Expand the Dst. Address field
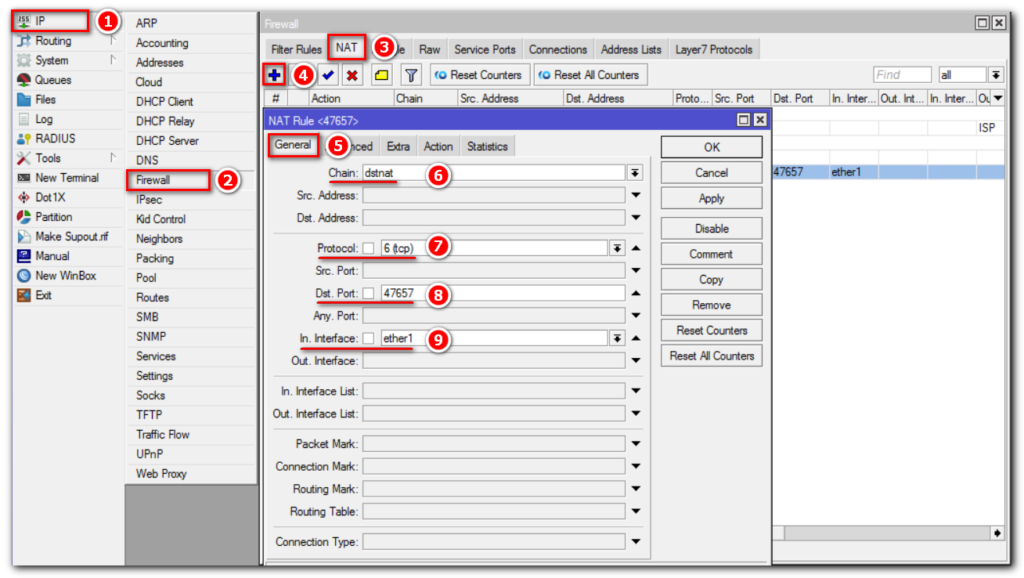 tap(636, 217)
